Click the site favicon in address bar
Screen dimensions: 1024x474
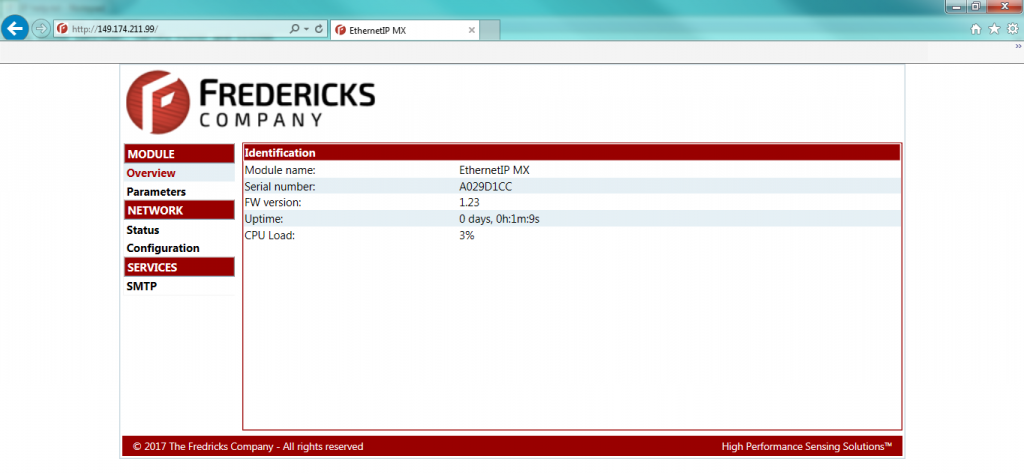point(63,29)
